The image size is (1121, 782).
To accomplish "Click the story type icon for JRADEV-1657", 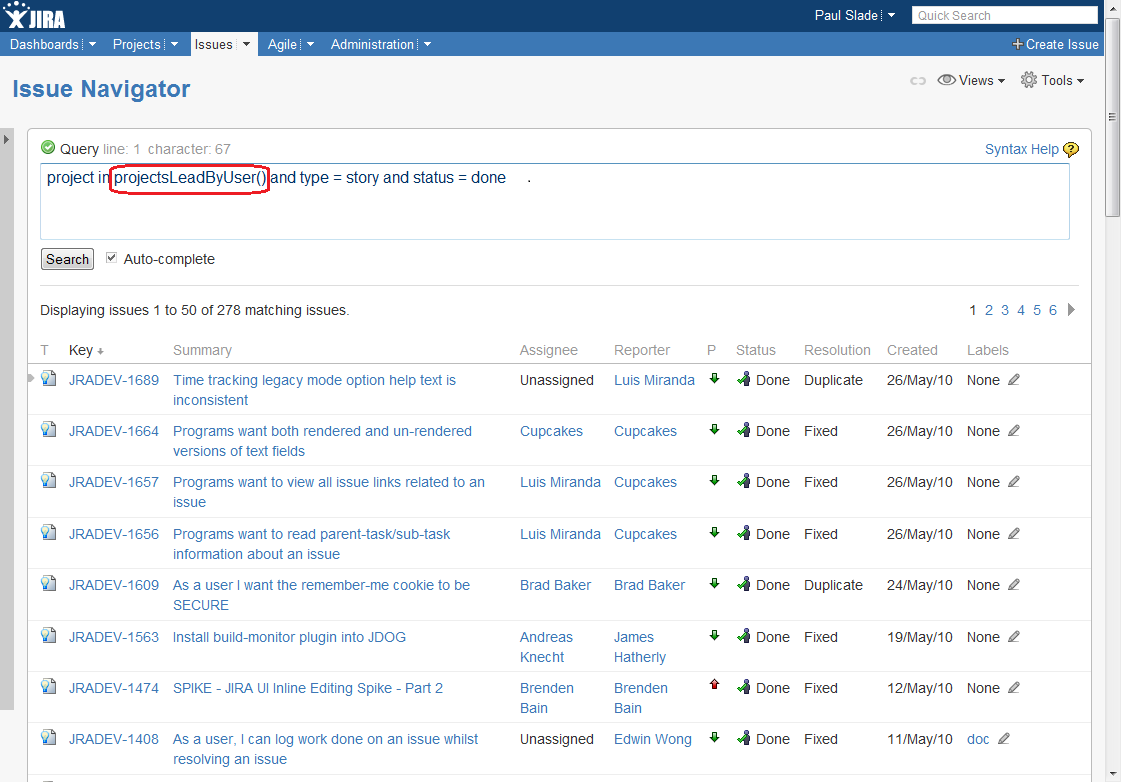I will (49, 480).
